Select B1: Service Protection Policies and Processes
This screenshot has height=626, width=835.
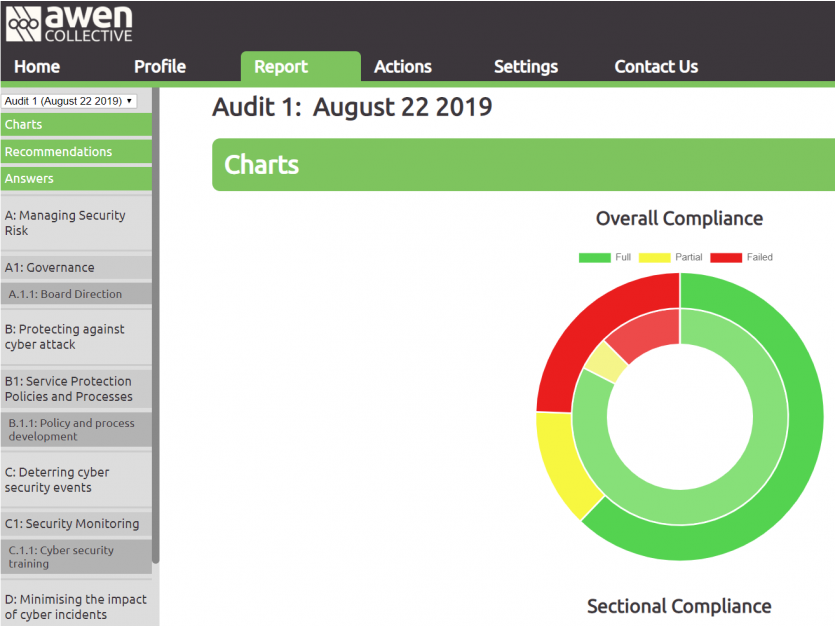(76, 389)
